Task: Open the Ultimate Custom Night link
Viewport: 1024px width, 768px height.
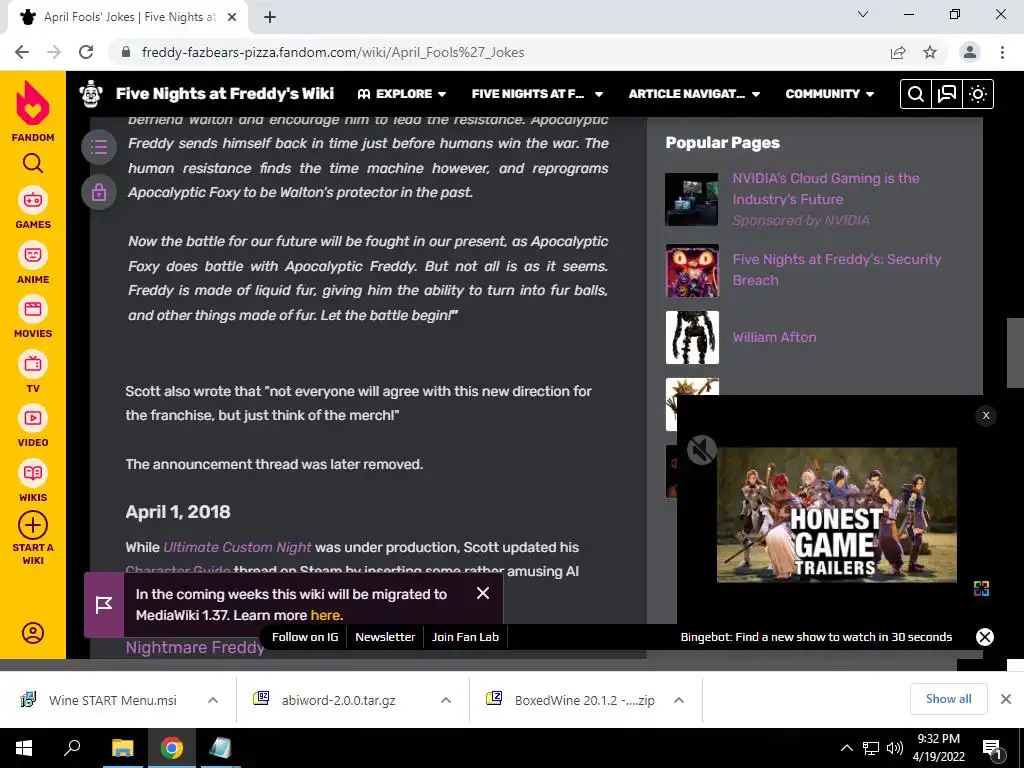Action: pos(237,547)
